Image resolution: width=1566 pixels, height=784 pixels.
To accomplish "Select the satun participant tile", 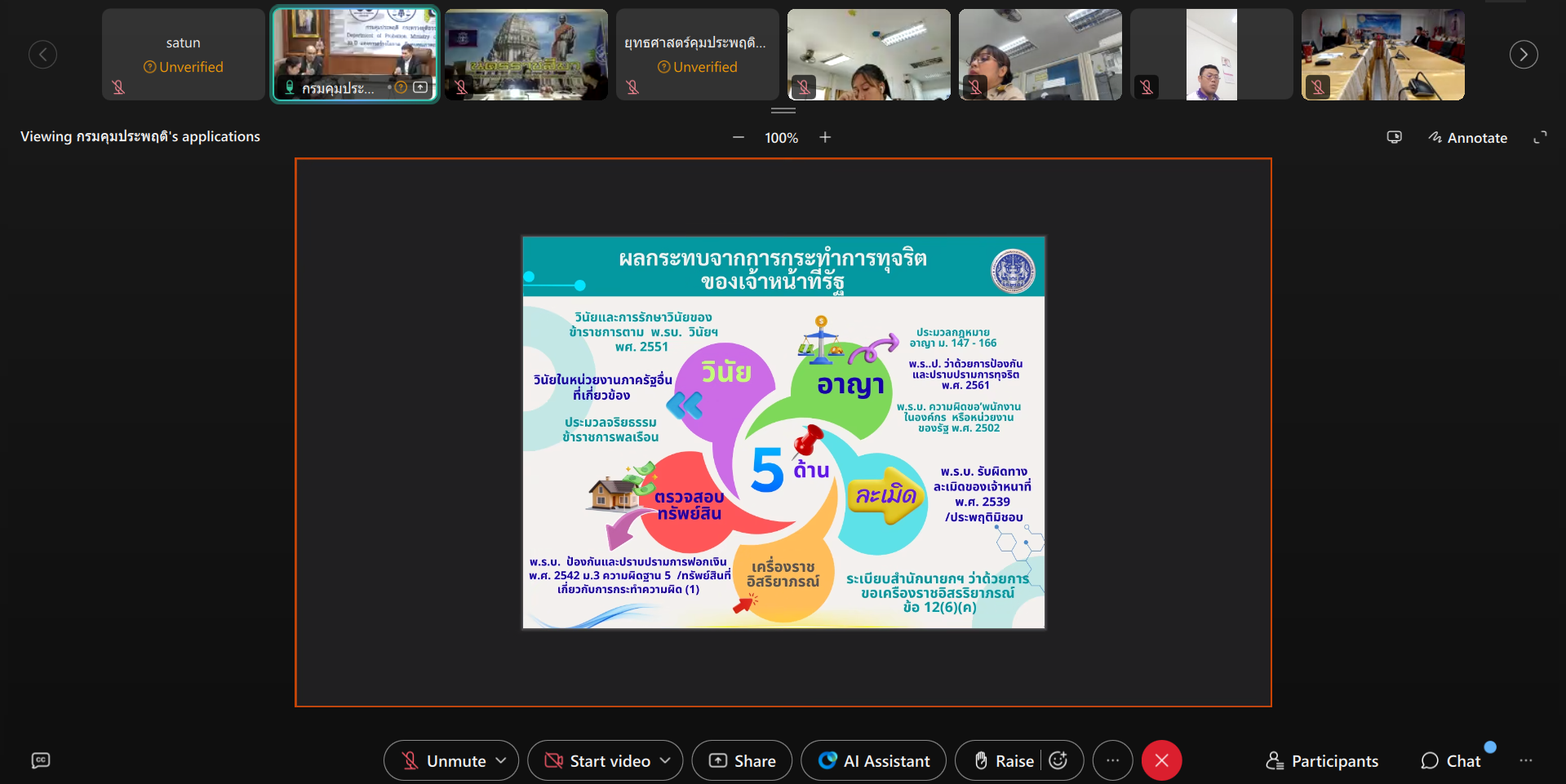I will coord(184,55).
